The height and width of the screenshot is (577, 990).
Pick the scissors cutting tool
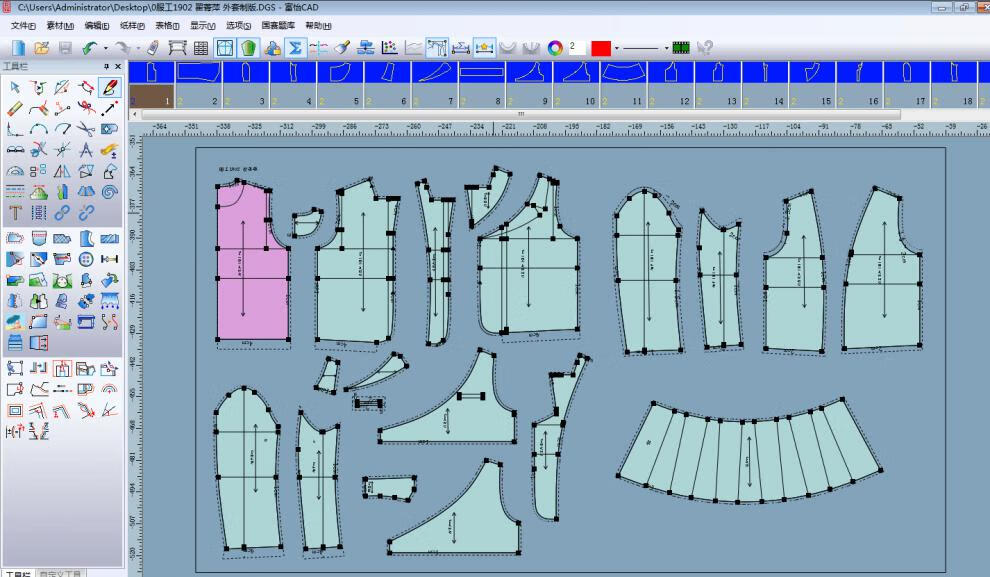click(86, 129)
